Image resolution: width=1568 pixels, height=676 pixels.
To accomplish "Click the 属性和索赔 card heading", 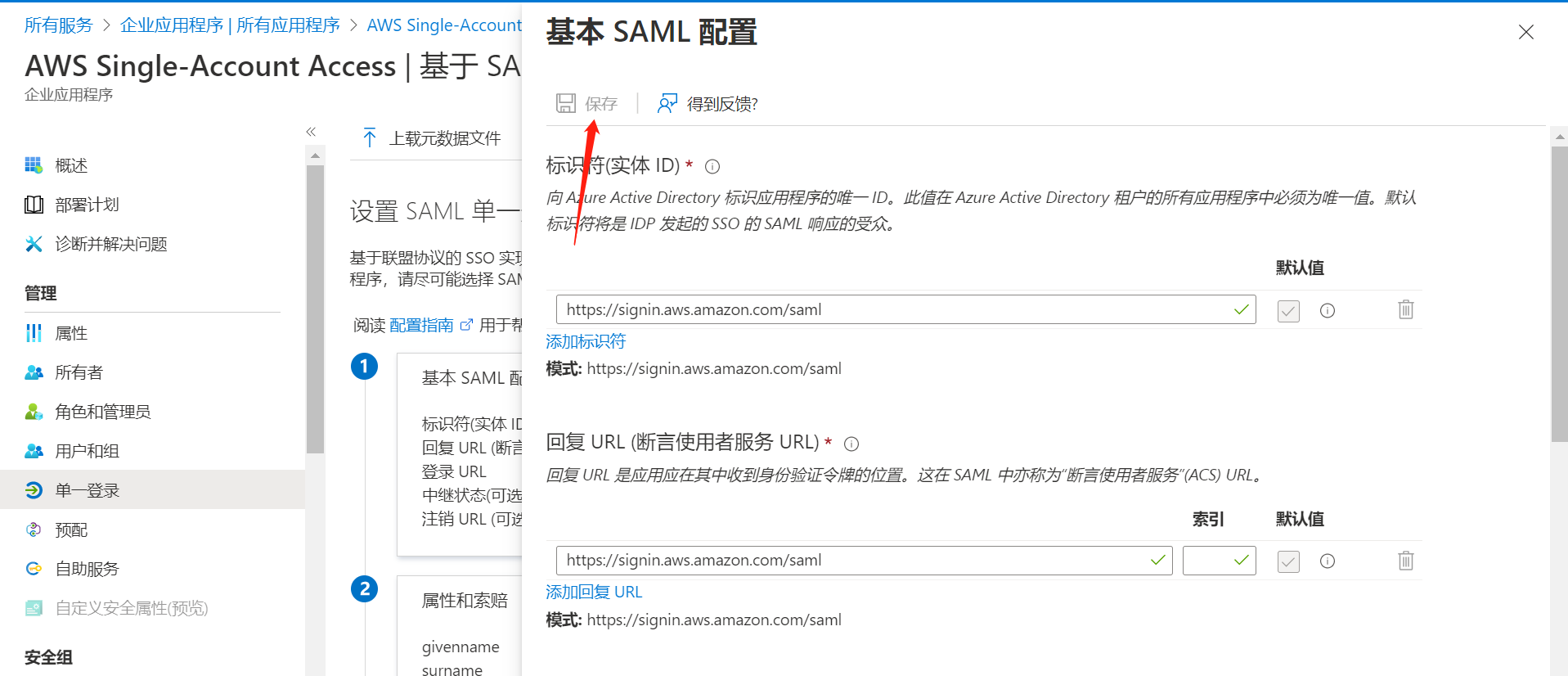I will click(465, 601).
